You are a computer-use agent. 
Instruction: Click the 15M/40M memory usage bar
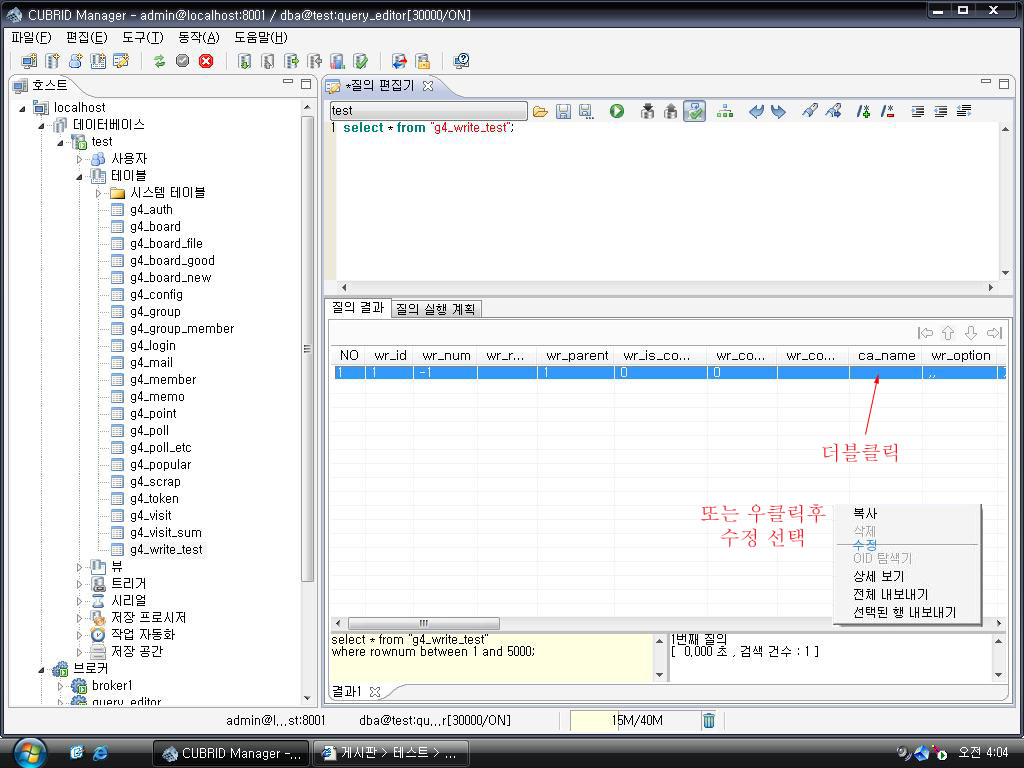coord(637,720)
